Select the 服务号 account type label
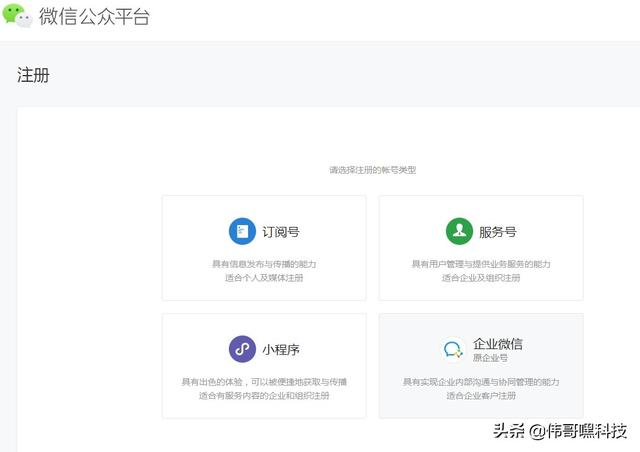Viewport: 640px width, 452px height. point(498,232)
